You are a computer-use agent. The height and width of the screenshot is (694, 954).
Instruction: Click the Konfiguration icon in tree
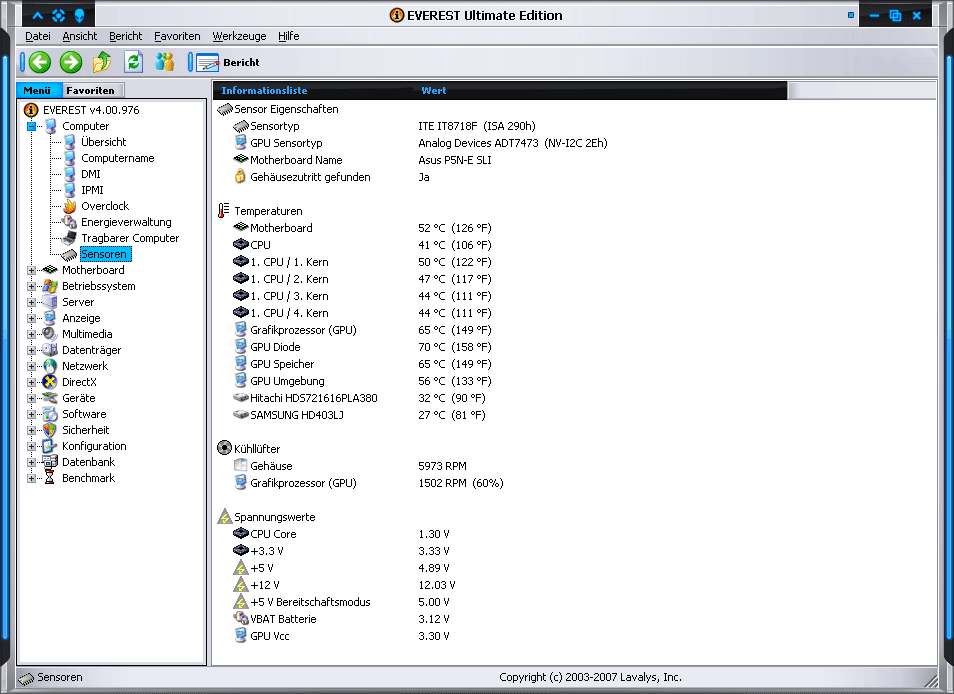50,446
